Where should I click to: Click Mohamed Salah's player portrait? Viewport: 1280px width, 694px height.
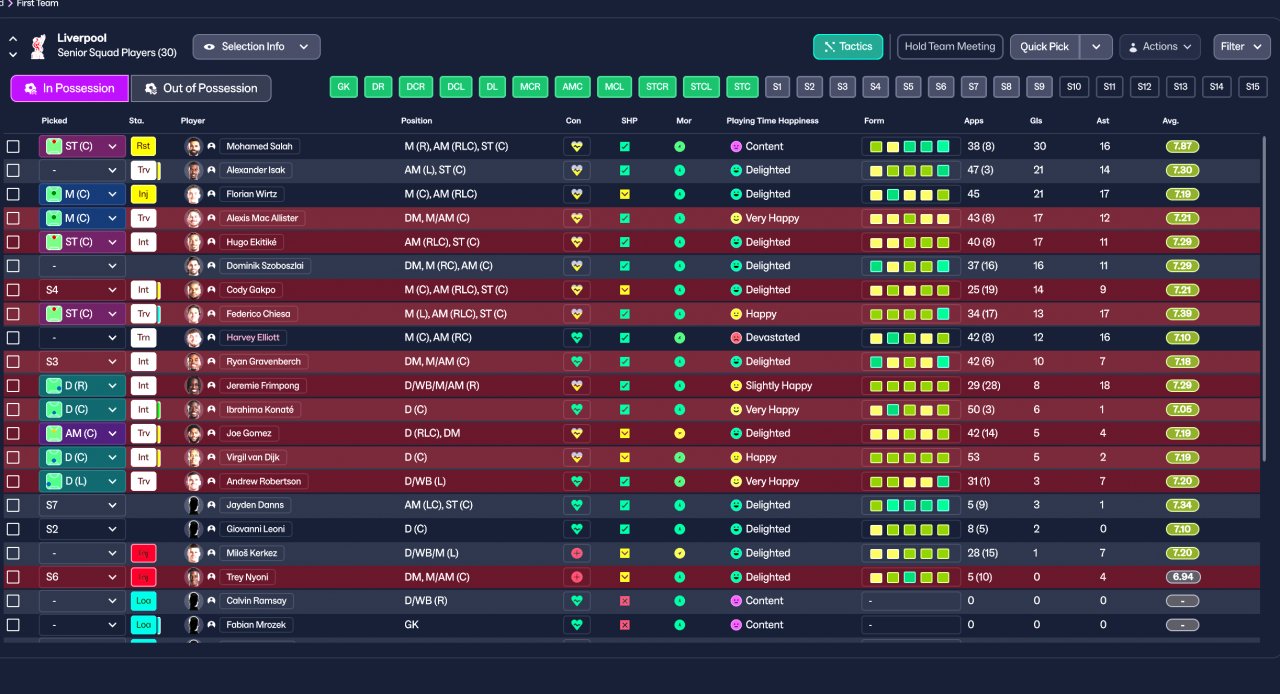coord(193,146)
